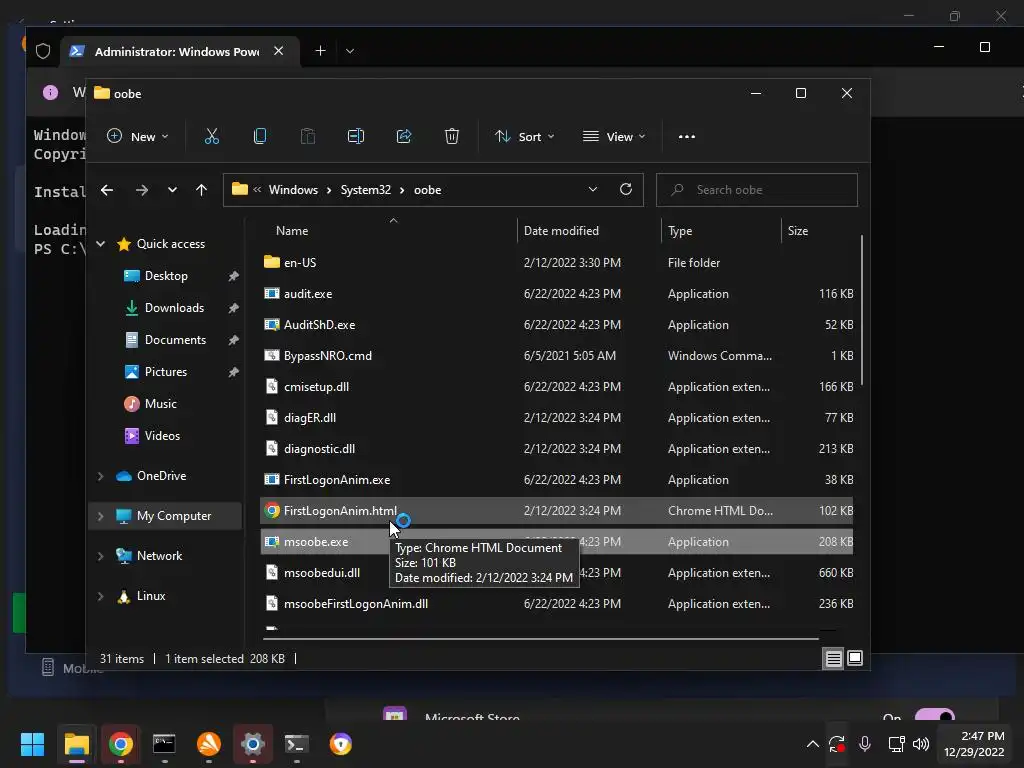1024x768 pixels.
Task: Click the Search oobe field
Action: tap(756, 190)
